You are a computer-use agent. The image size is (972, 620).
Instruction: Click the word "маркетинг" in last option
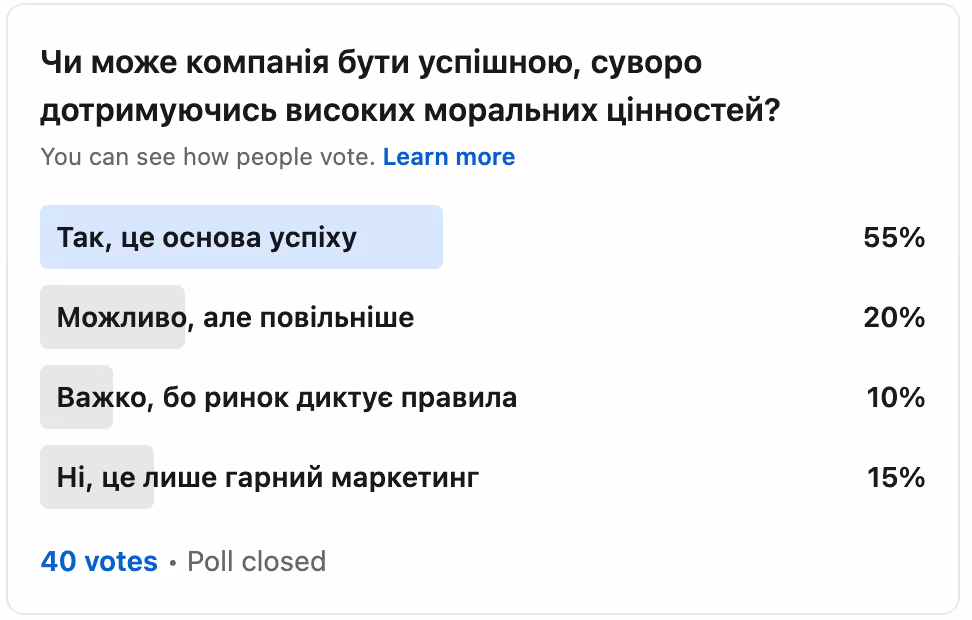[x=405, y=478]
